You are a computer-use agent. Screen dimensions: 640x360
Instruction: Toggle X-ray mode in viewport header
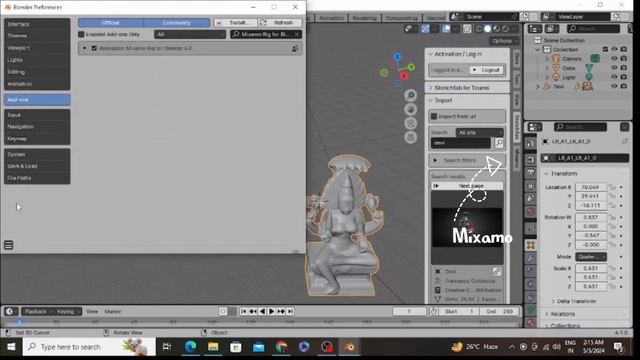point(467,29)
